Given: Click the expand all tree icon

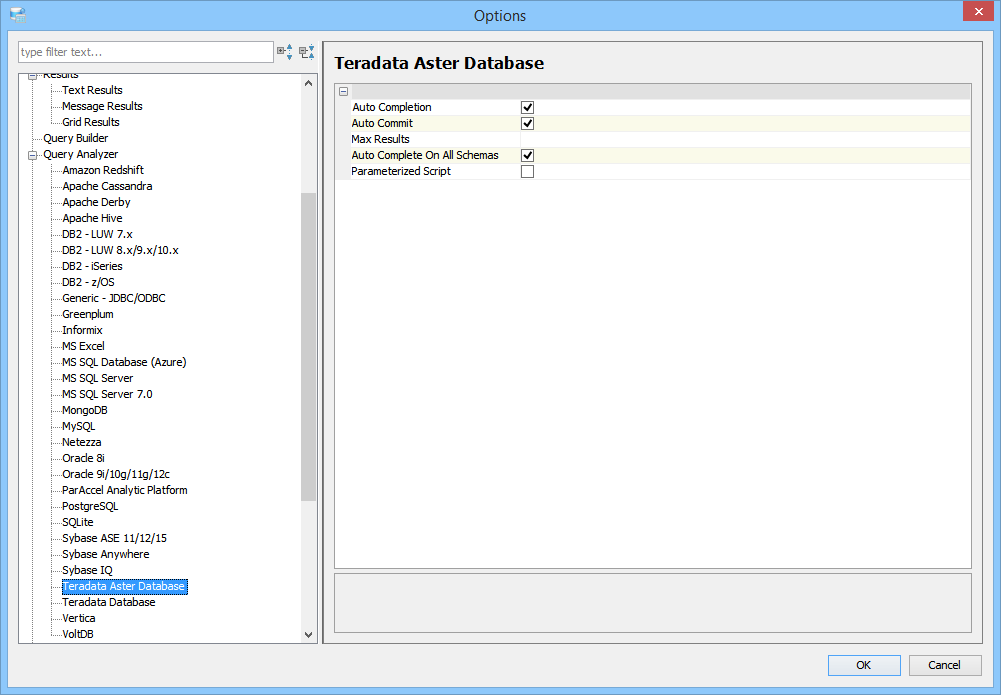Looking at the screenshot, I should coord(285,52).
